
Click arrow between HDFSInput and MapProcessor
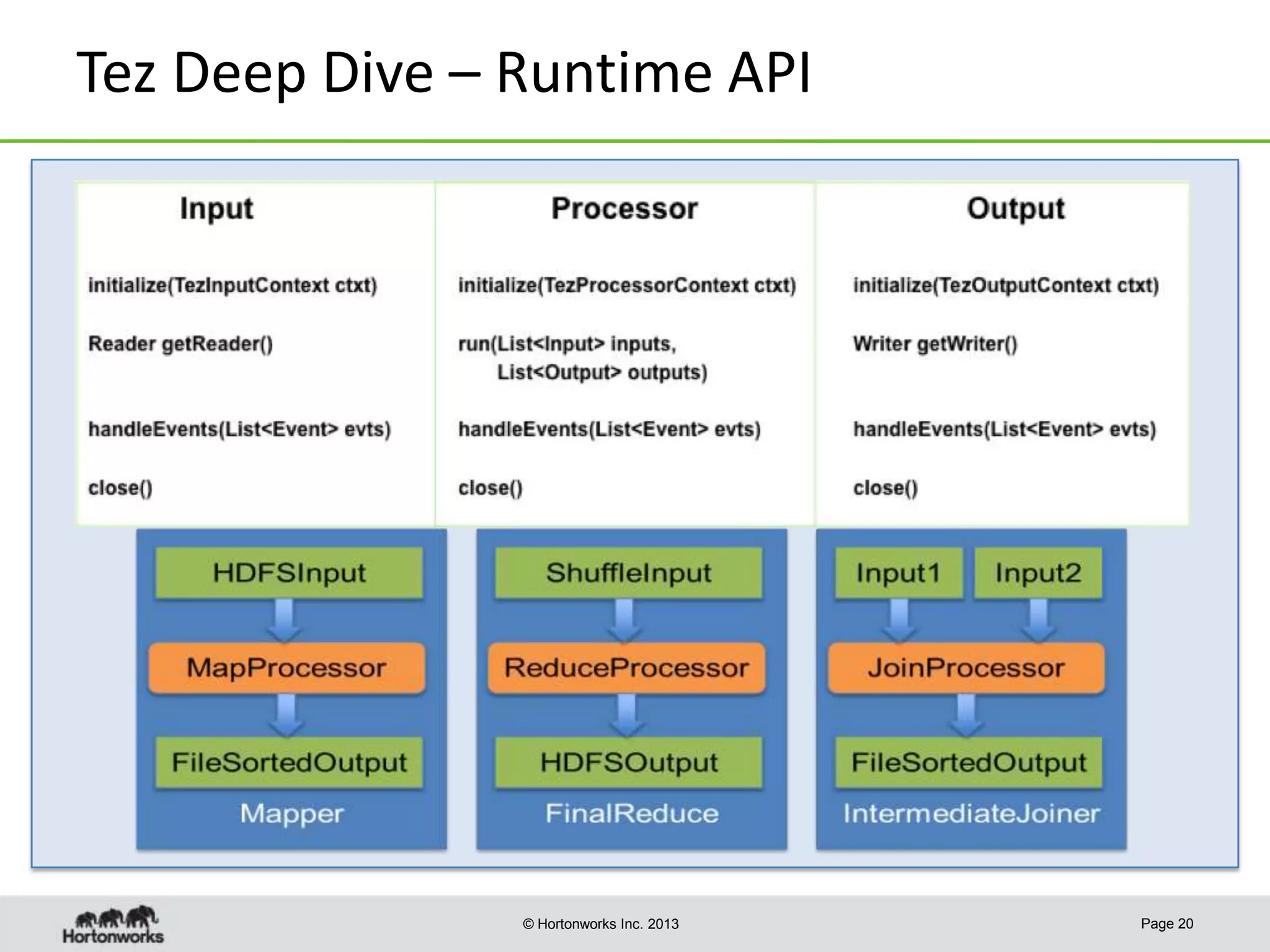[285, 620]
